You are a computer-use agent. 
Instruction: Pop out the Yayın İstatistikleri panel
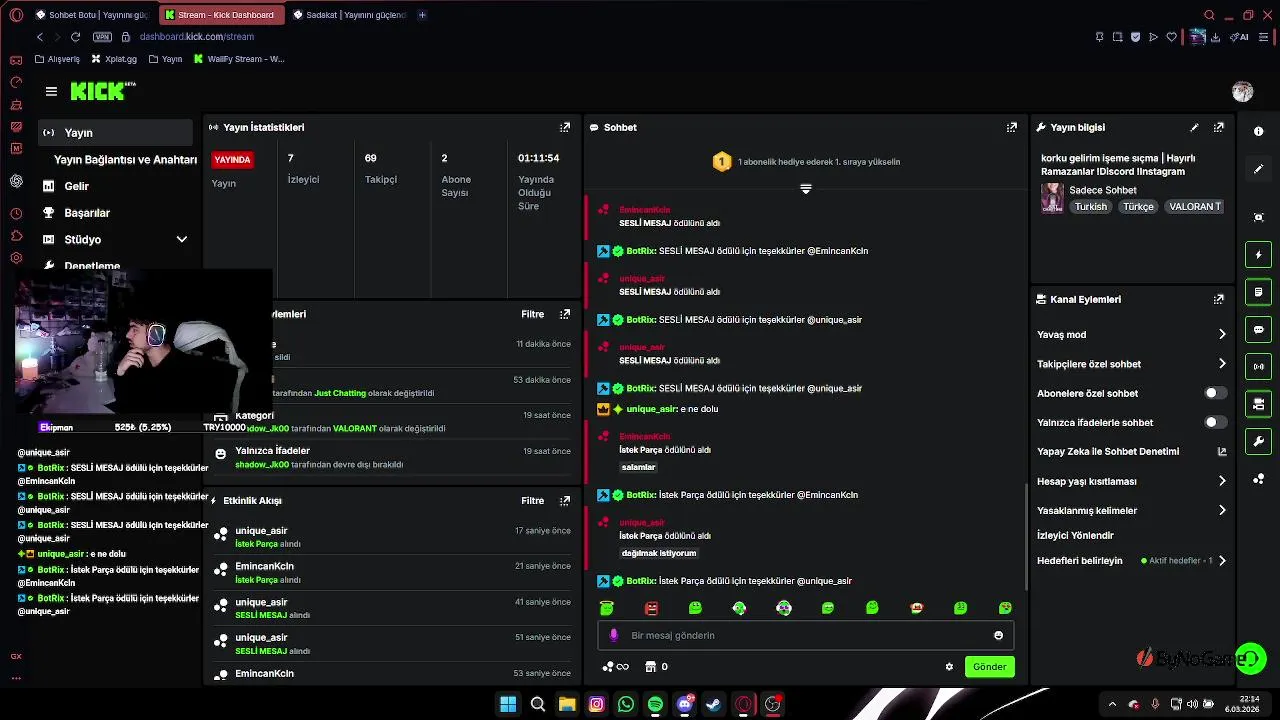pyautogui.click(x=565, y=127)
